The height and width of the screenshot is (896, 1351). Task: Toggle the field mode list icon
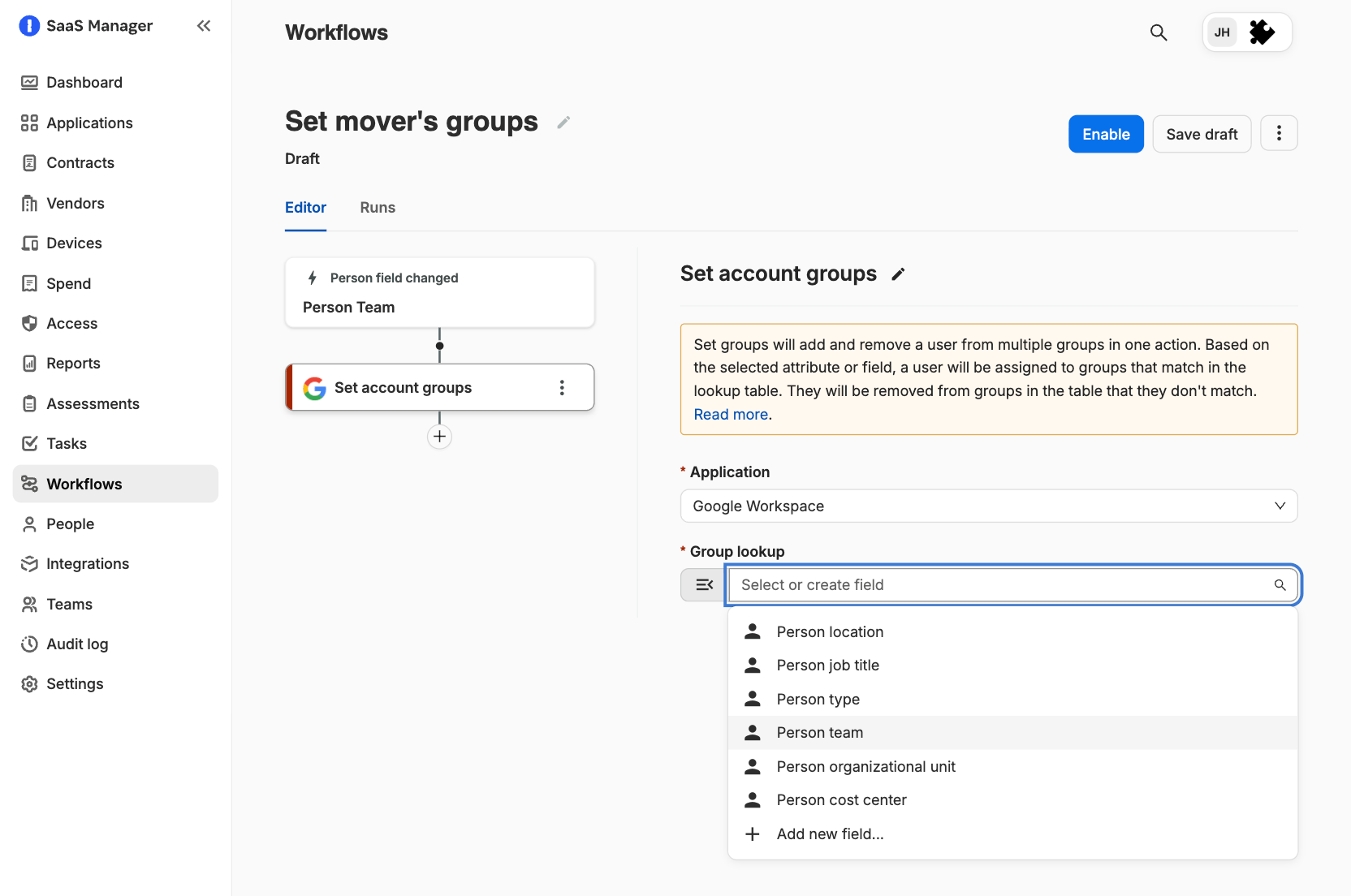(703, 585)
